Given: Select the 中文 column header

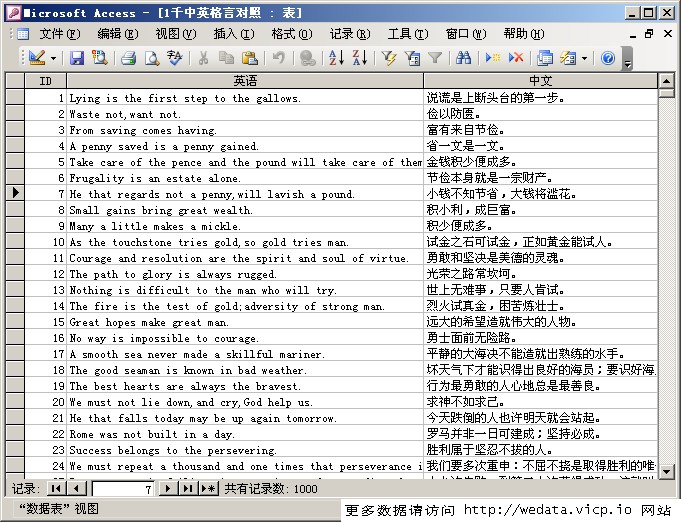Looking at the screenshot, I should click(x=541, y=81).
